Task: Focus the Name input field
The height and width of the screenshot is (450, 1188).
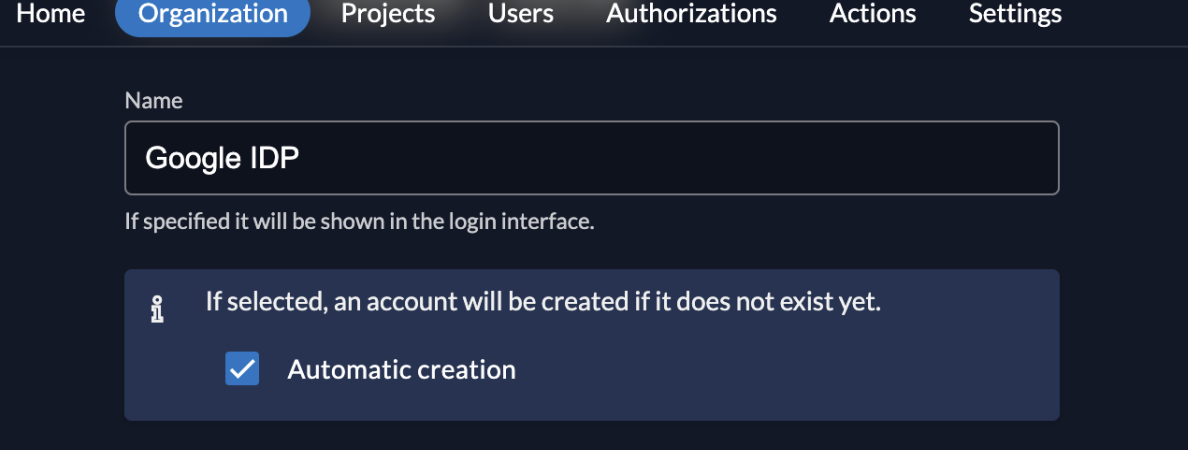Action: click(x=592, y=158)
